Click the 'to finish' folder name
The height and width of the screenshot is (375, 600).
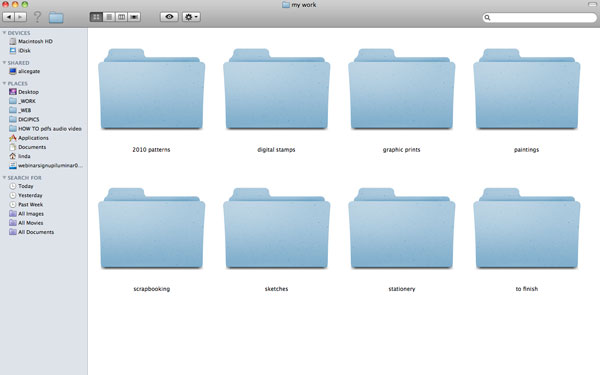click(527, 289)
